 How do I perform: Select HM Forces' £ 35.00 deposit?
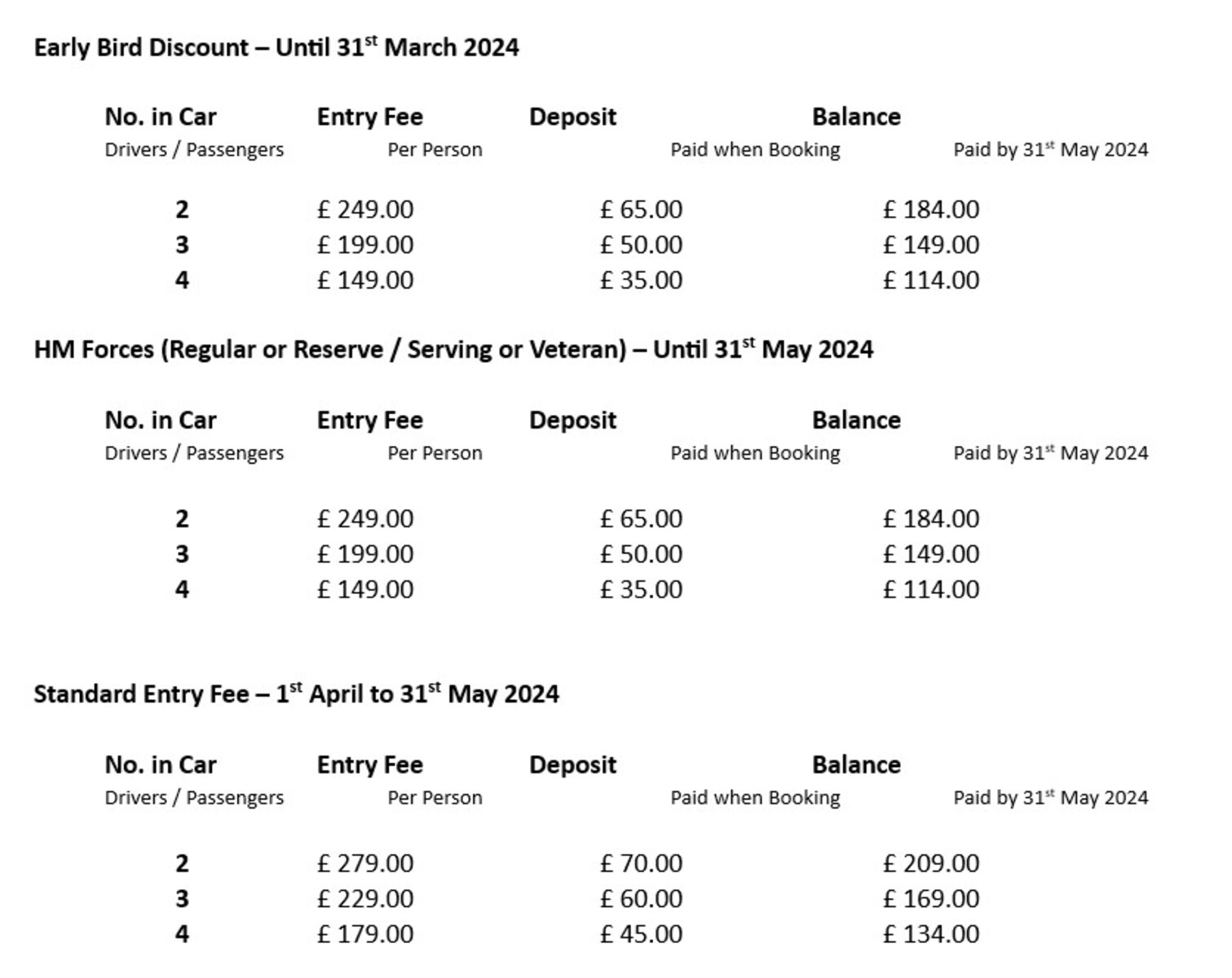641,589
